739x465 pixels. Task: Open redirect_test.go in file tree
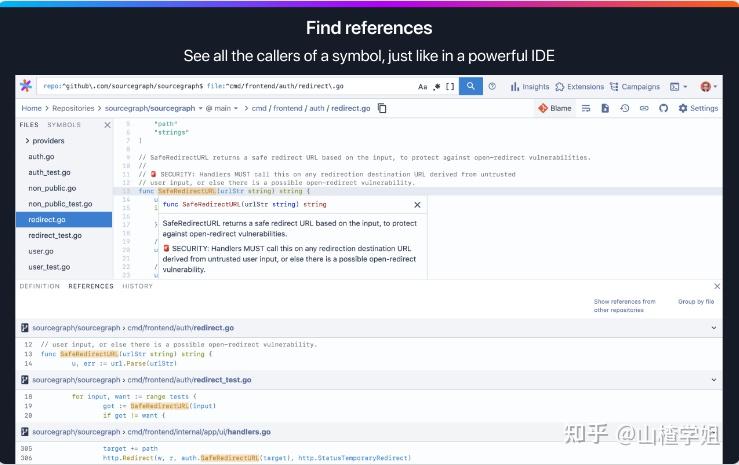(x=55, y=236)
